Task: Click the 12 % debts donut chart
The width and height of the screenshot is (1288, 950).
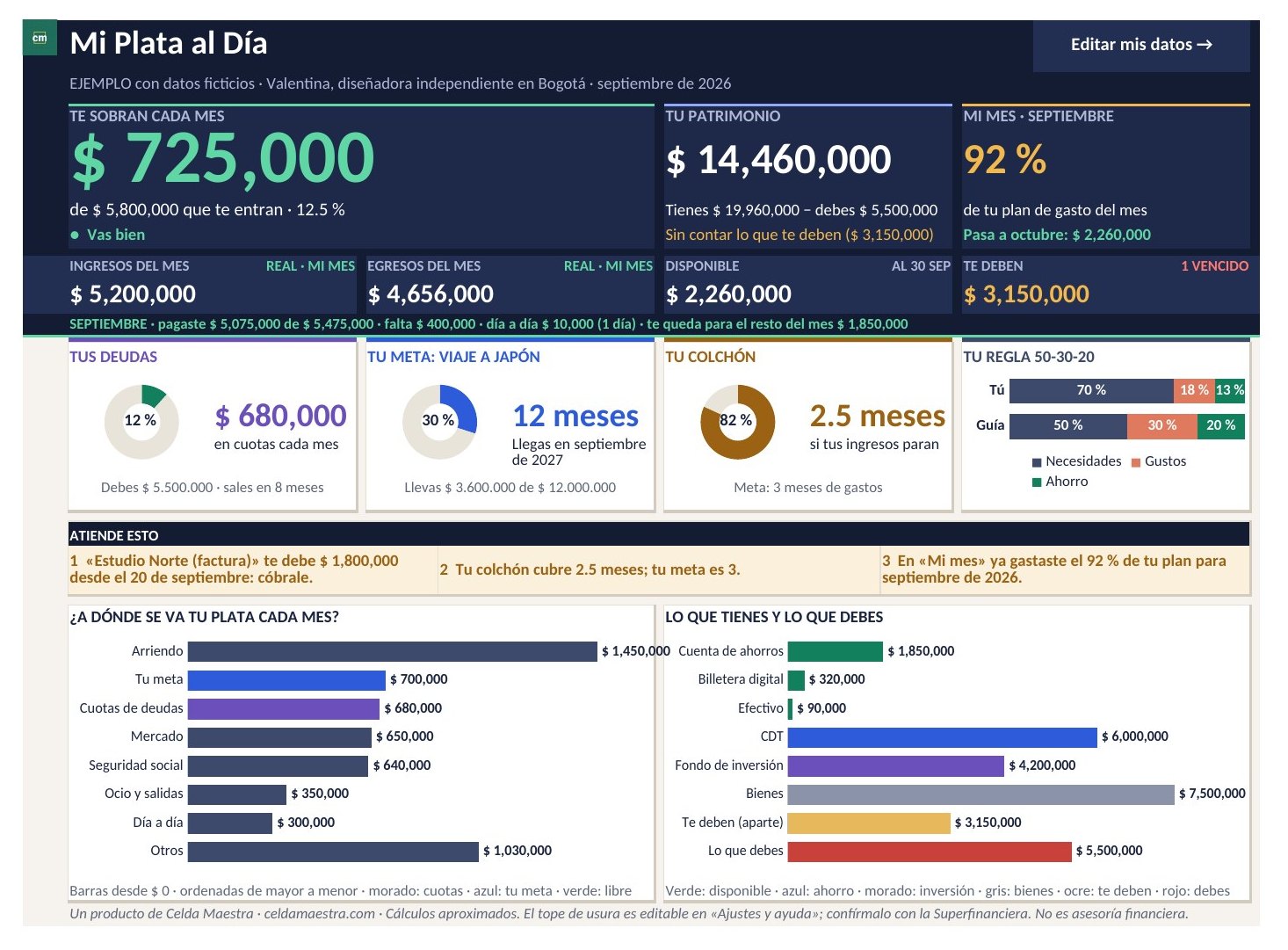Action: coord(141,421)
